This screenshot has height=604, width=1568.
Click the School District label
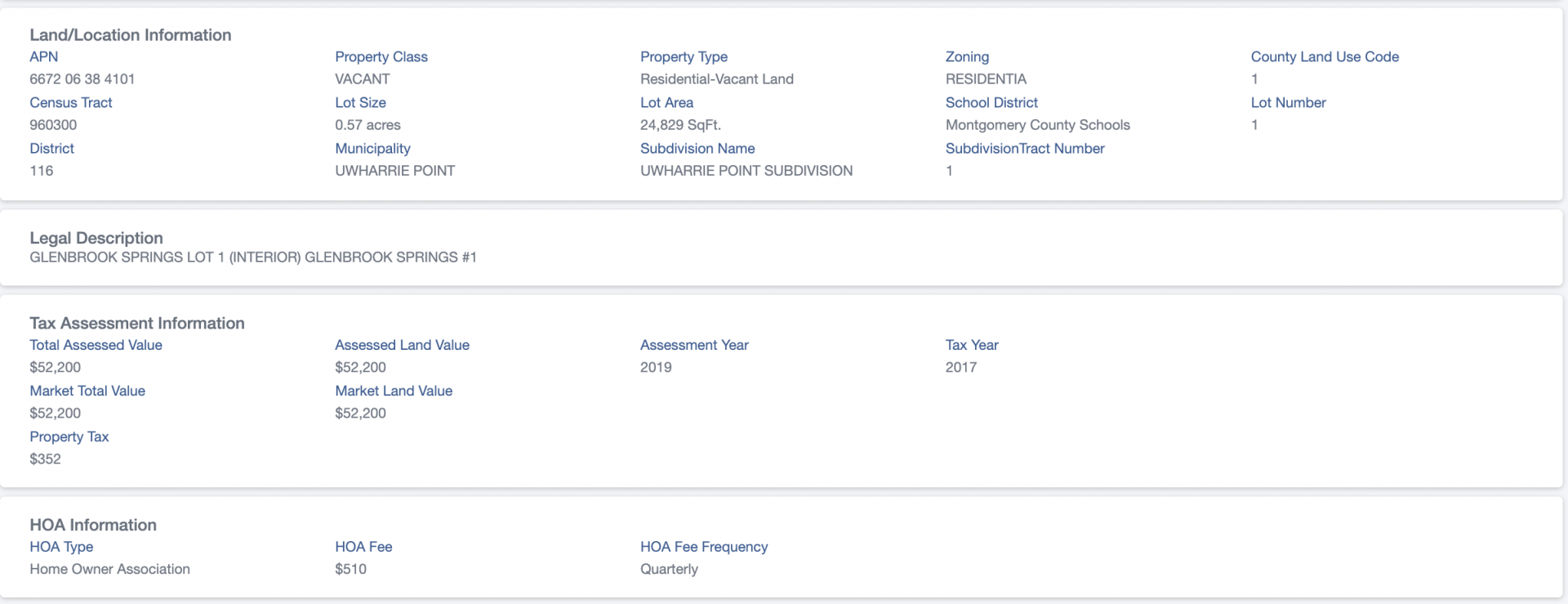click(x=991, y=102)
